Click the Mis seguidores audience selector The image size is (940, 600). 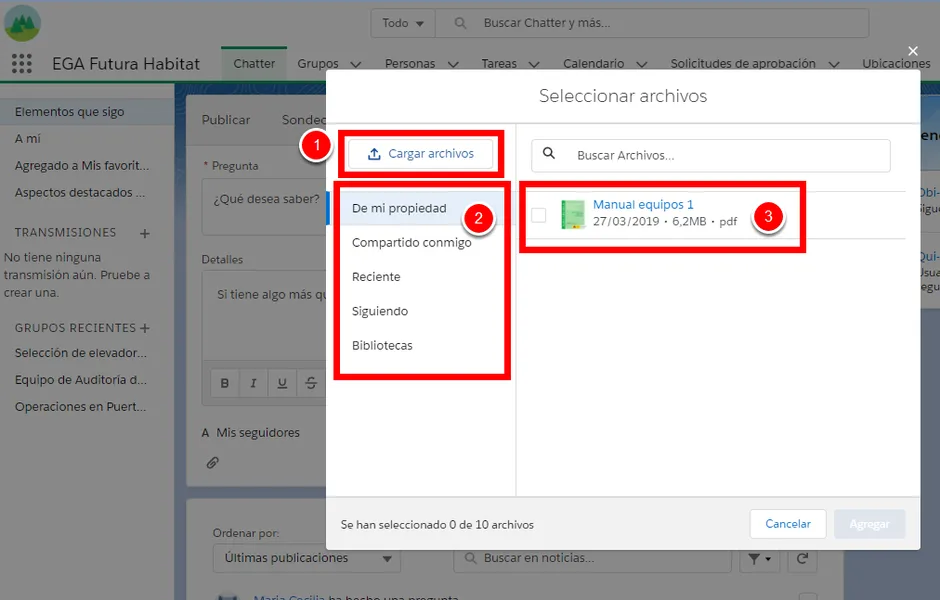pos(258,433)
